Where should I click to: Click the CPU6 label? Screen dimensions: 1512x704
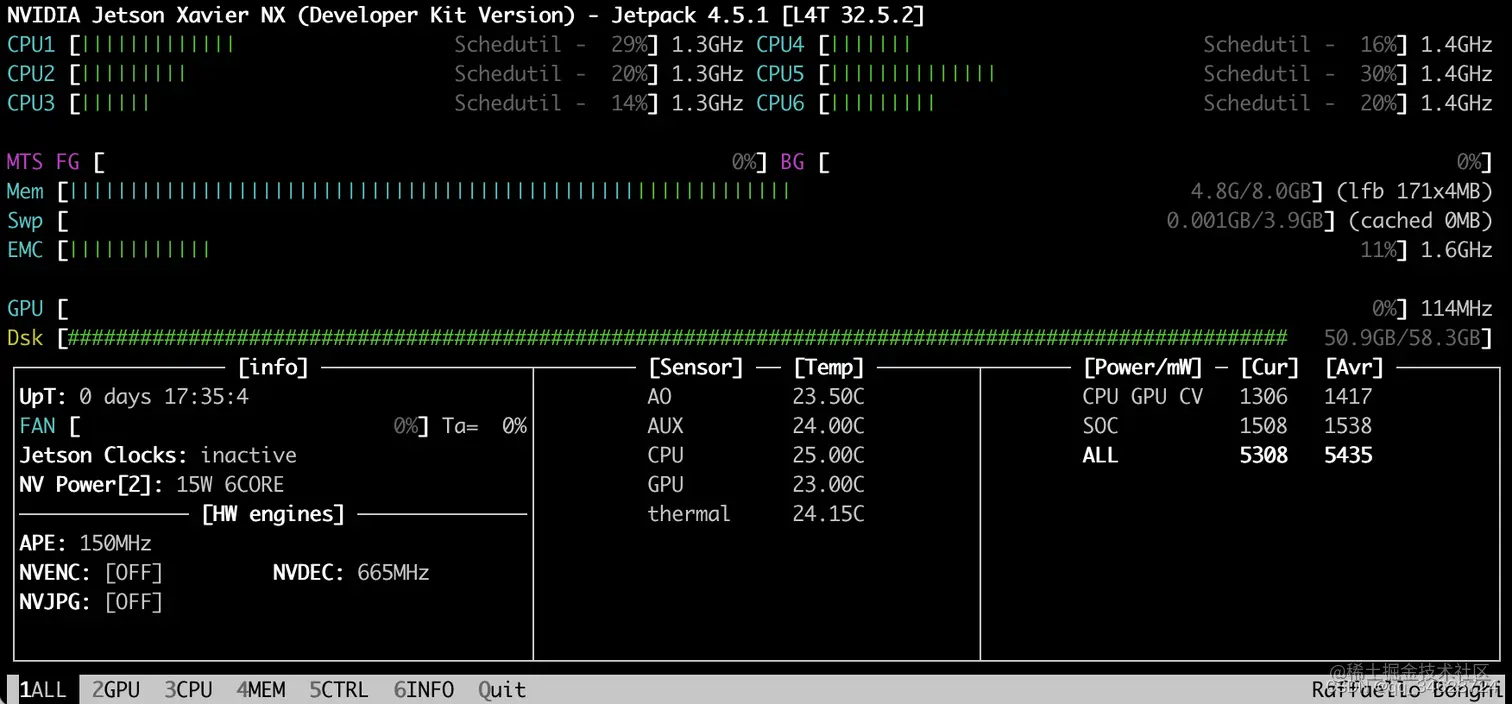(780, 103)
